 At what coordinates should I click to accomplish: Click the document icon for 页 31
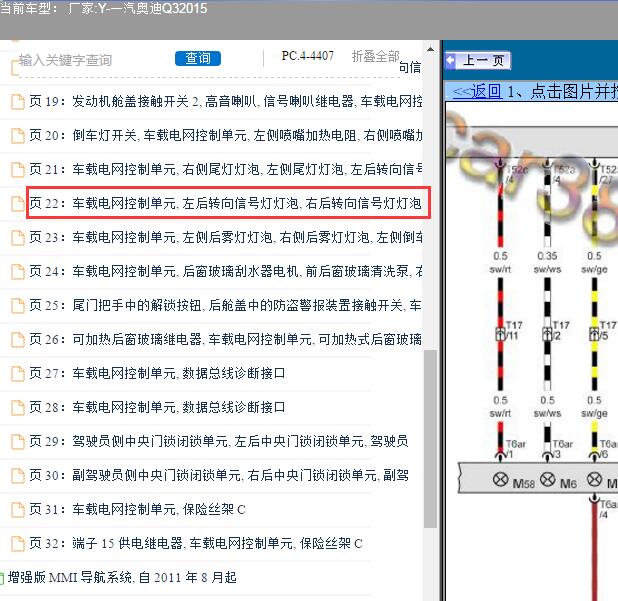(17, 510)
